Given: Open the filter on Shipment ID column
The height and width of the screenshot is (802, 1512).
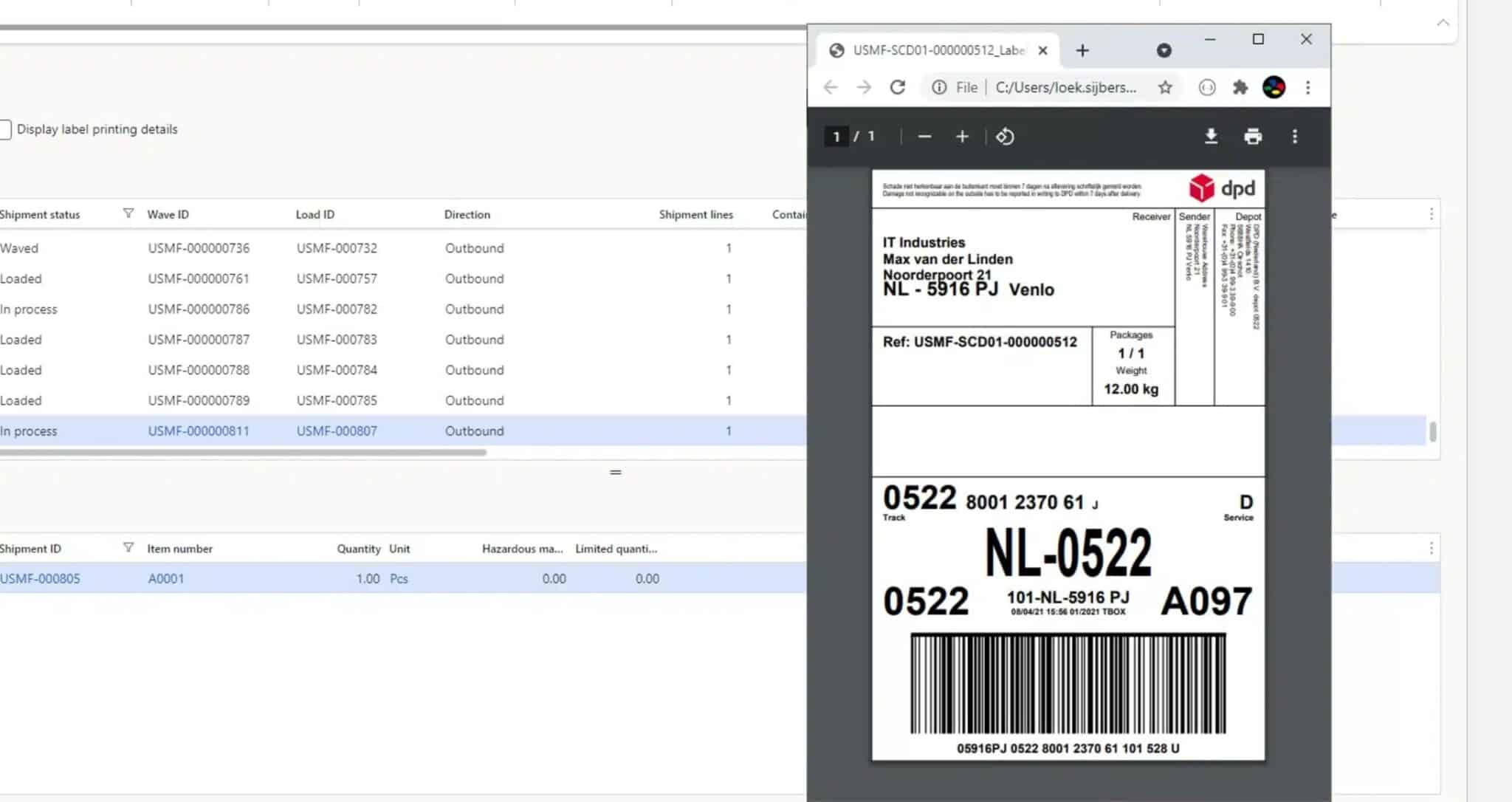Looking at the screenshot, I should point(128,548).
